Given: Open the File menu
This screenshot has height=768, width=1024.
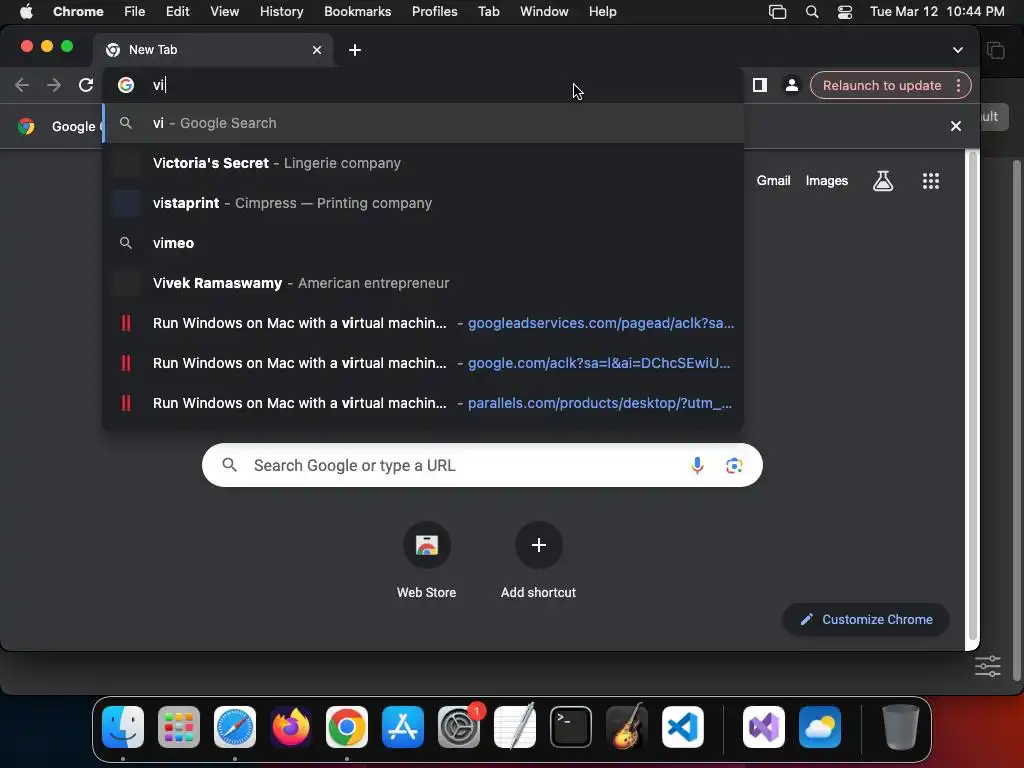Looking at the screenshot, I should point(135,11).
